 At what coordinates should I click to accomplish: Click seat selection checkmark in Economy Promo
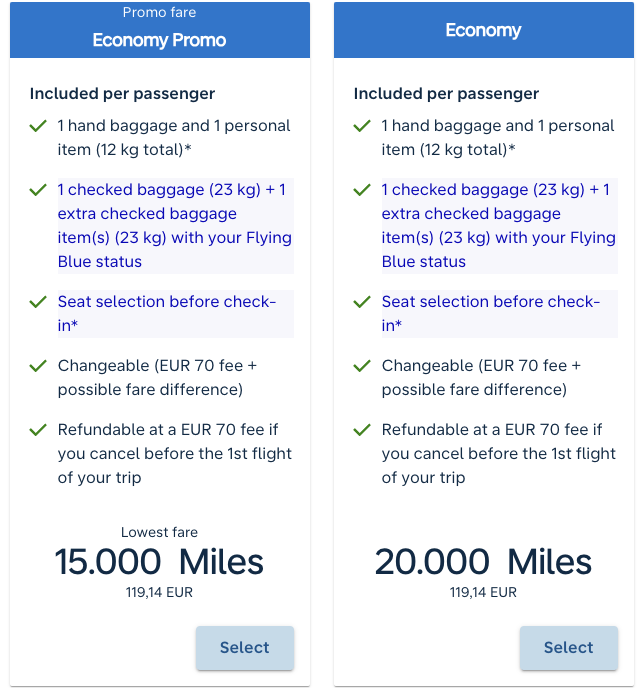click(39, 302)
